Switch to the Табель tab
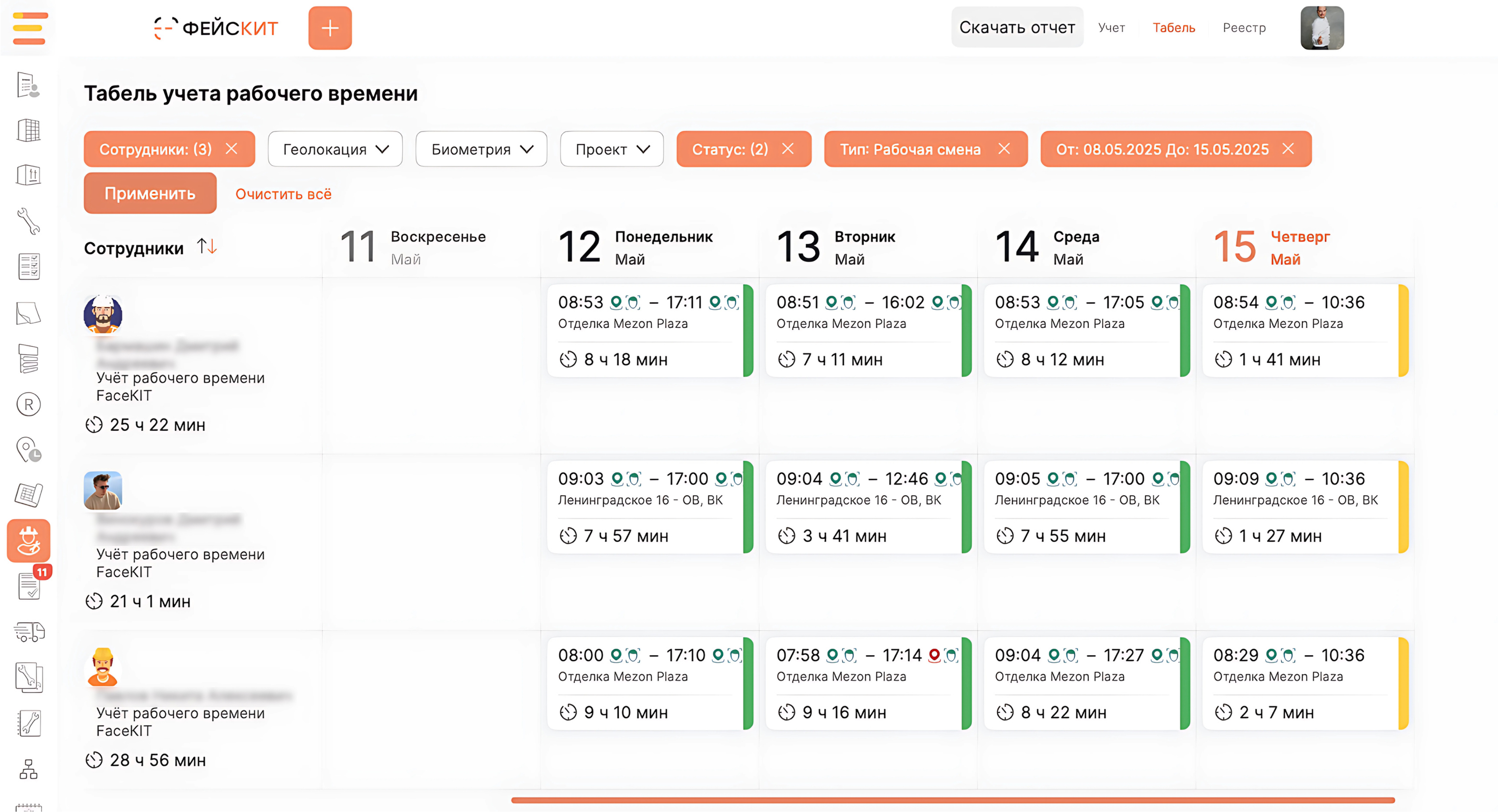The width and height of the screenshot is (1498, 812). [x=1174, y=28]
